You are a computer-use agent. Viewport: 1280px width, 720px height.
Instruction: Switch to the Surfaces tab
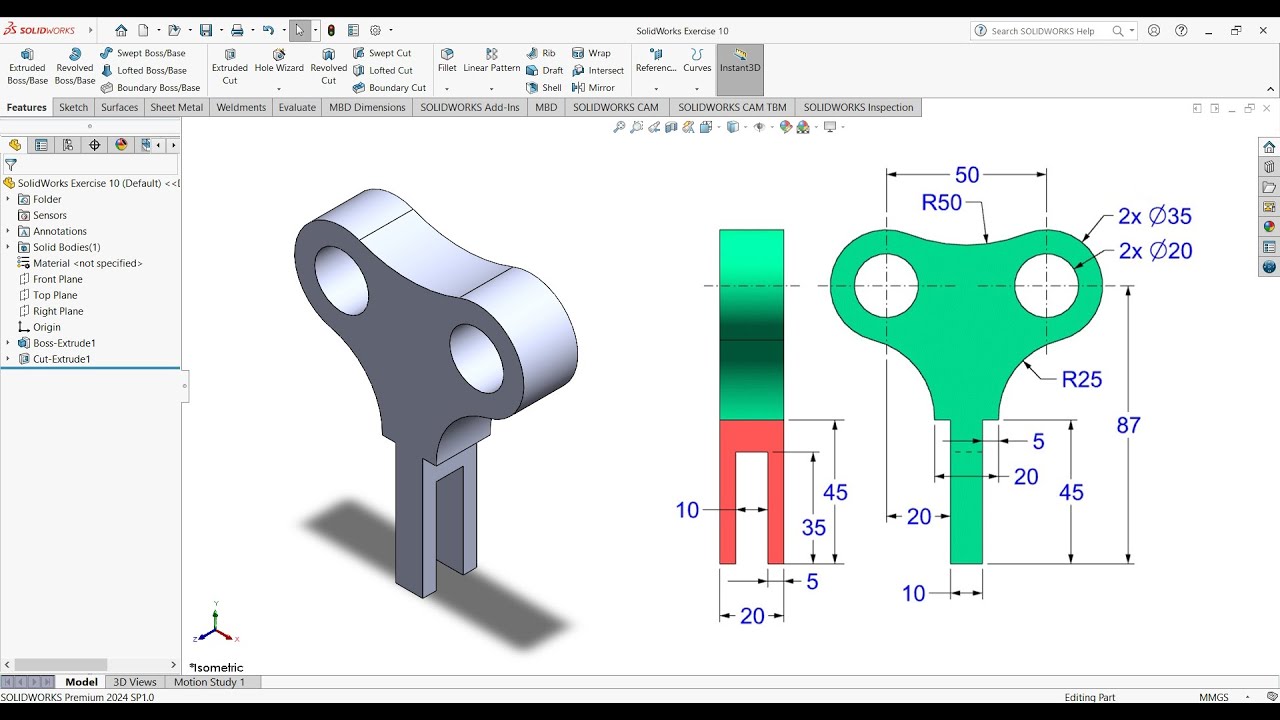click(x=119, y=107)
